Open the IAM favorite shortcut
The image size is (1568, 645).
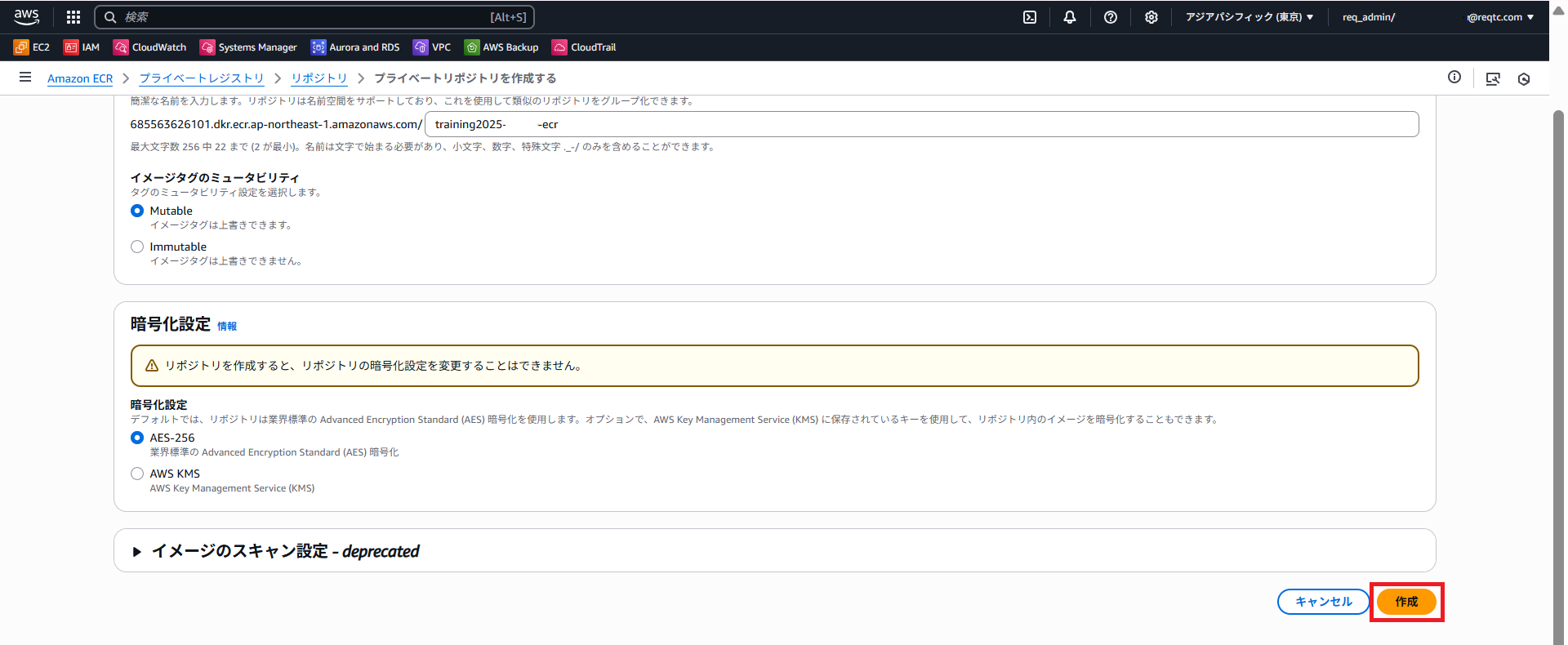(x=82, y=47)
